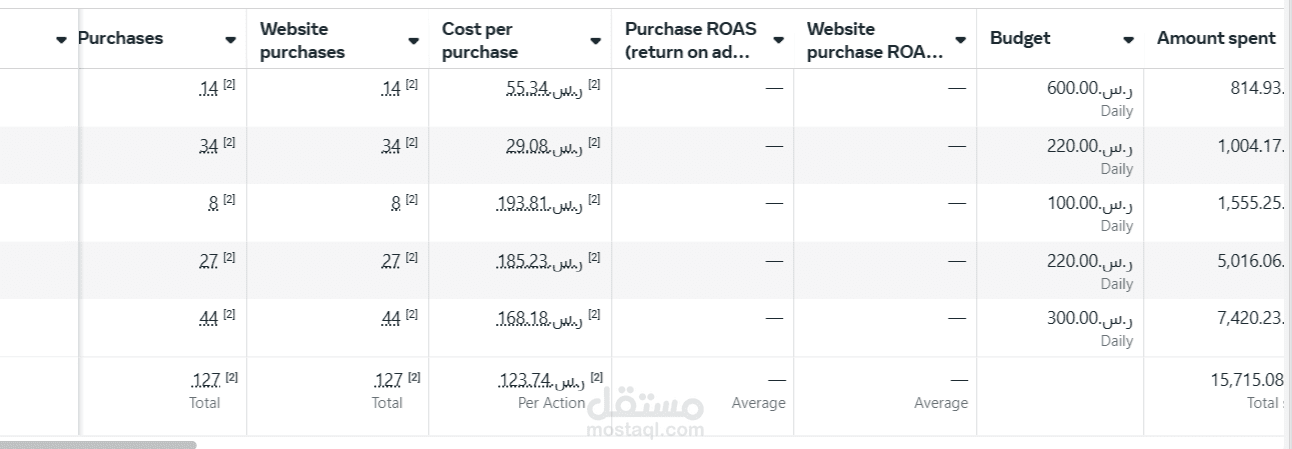Open the Purchases column dropdown arrow
The height and width of the screenshot is (449, 1292).
(x=231, y=40)
